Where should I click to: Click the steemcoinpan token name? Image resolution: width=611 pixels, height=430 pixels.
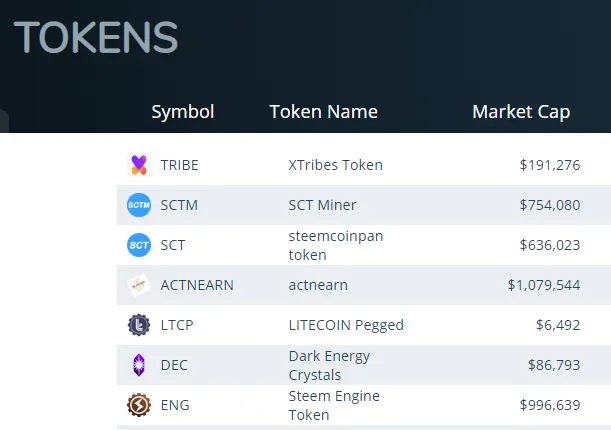coord(336,245)
